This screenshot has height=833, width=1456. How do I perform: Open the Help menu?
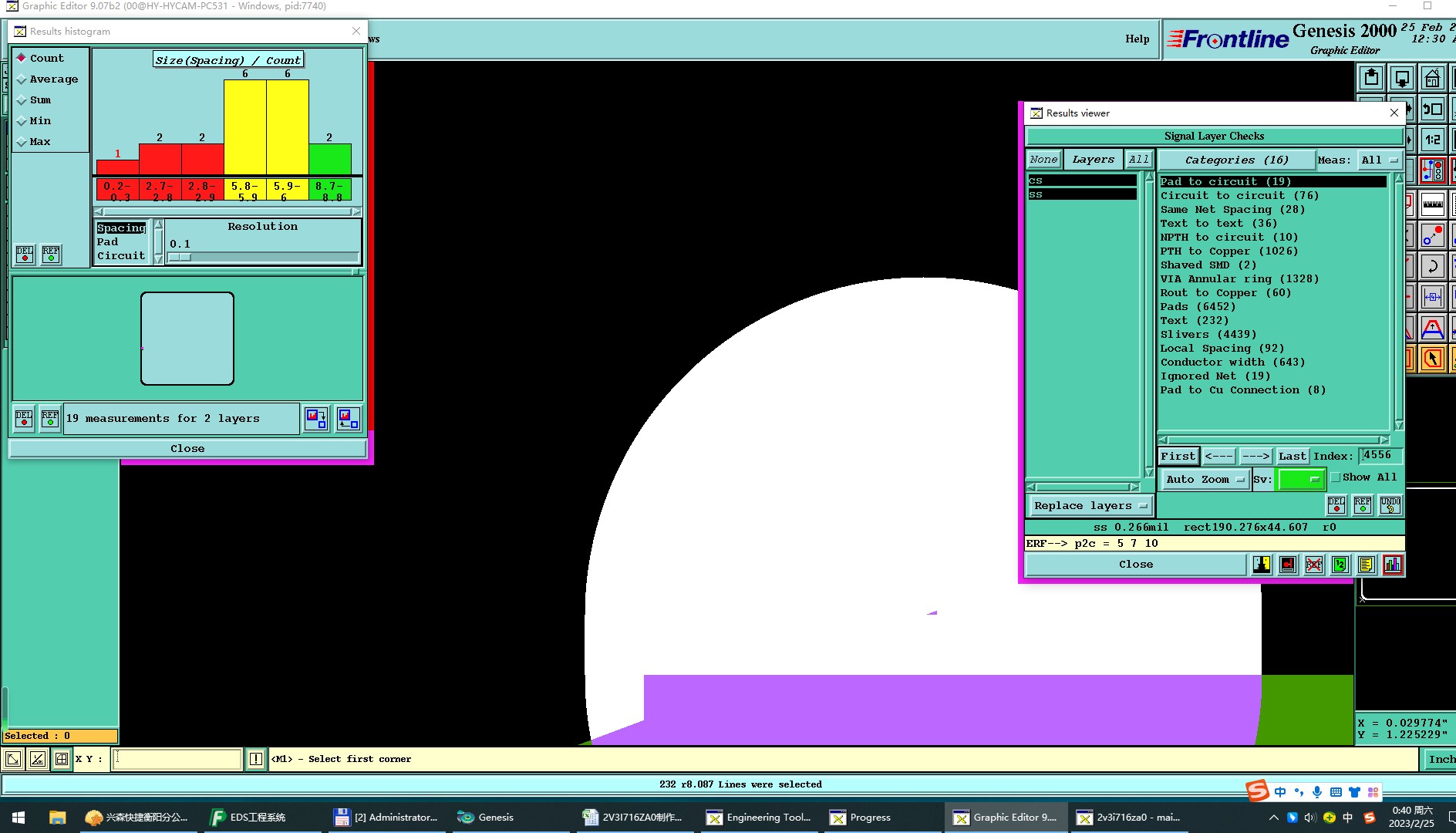1137,39
